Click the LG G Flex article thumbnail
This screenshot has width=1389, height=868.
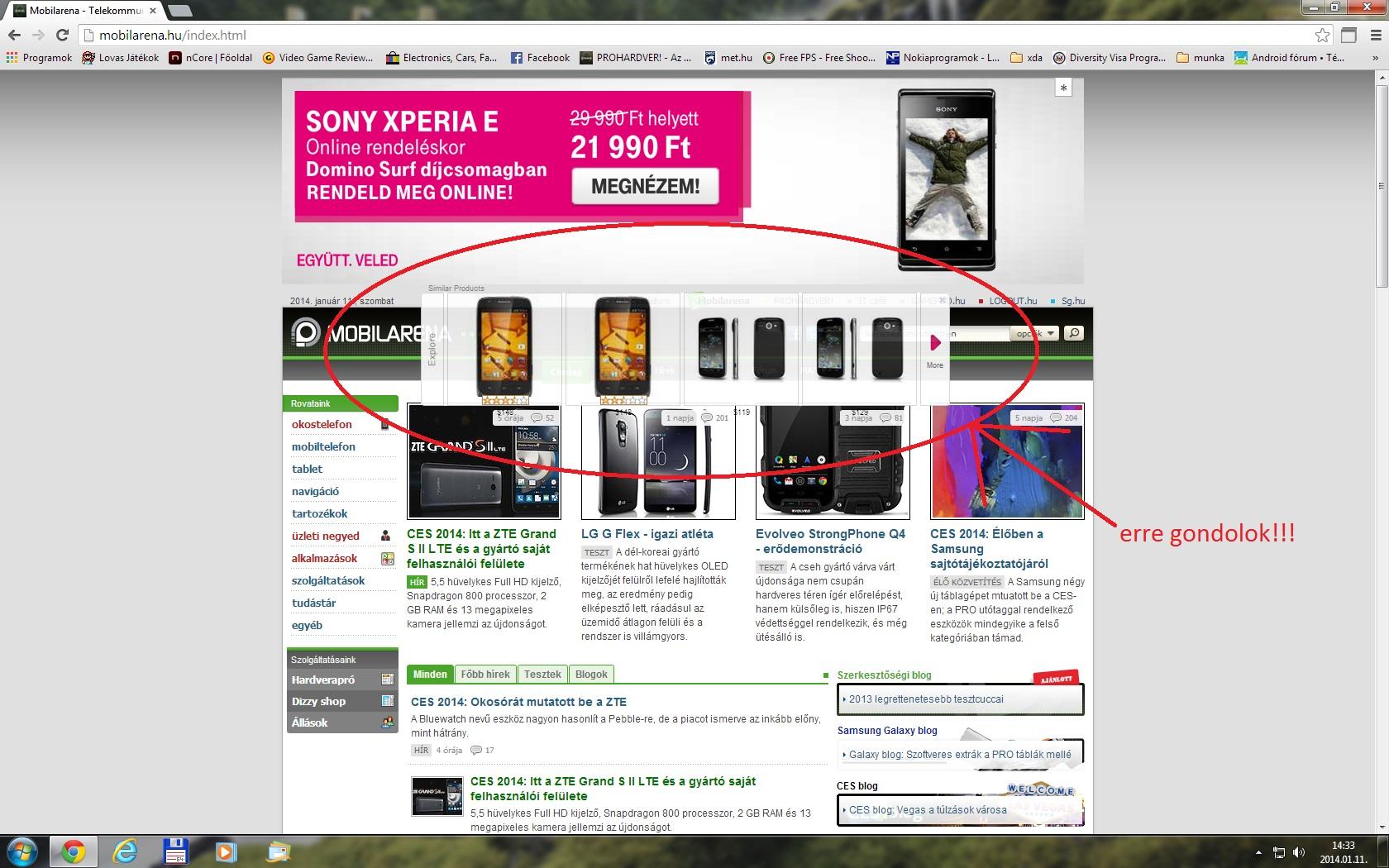pos(658,463)
